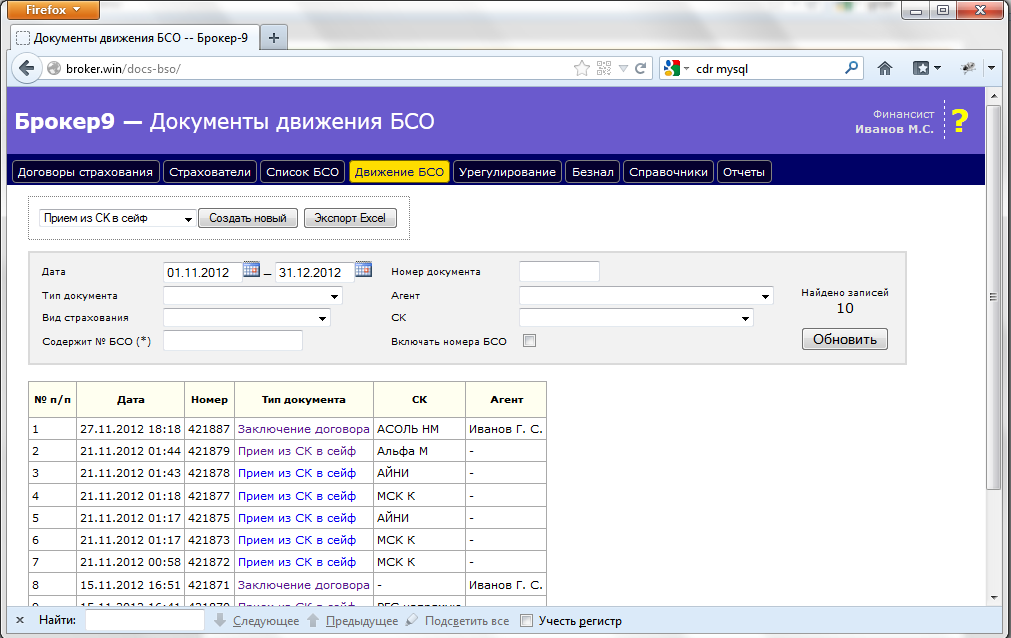
Task: Bookmark page with the star icon
Action: 582,68
